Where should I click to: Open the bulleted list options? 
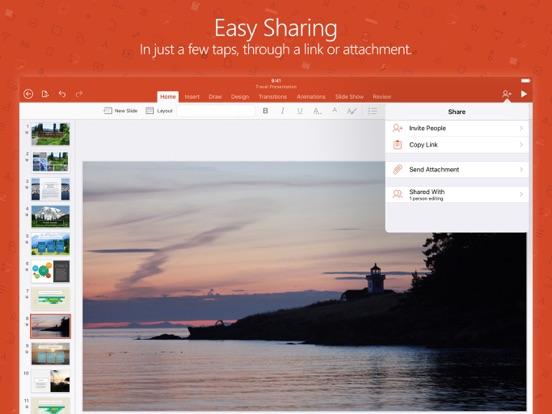(x=373, y=111)
